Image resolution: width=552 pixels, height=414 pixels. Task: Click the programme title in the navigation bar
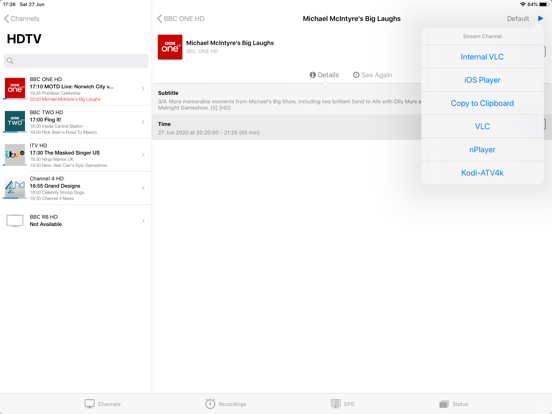pos(352,19)
